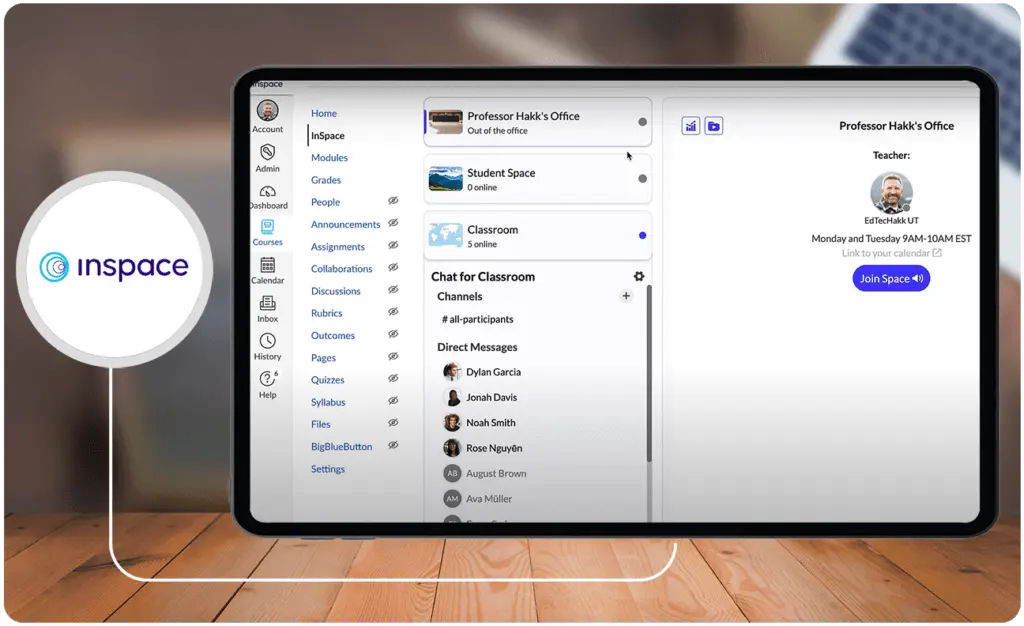Open the Courses sidebar icon
Screen dimensions: 1024x626
(267, 227)
